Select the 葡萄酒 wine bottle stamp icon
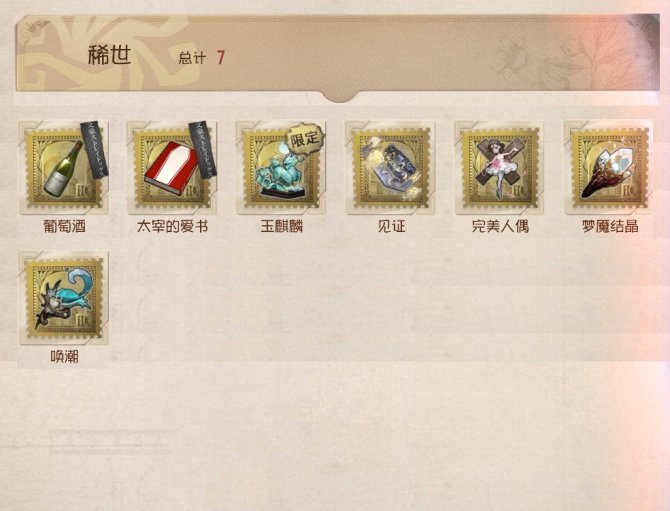670x511 pixels. (x=63, y=168)
